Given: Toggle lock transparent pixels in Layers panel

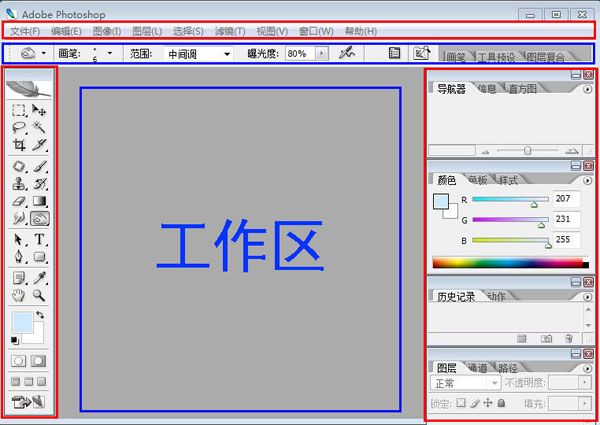Looking at the screenshot, I should (461, 403).
